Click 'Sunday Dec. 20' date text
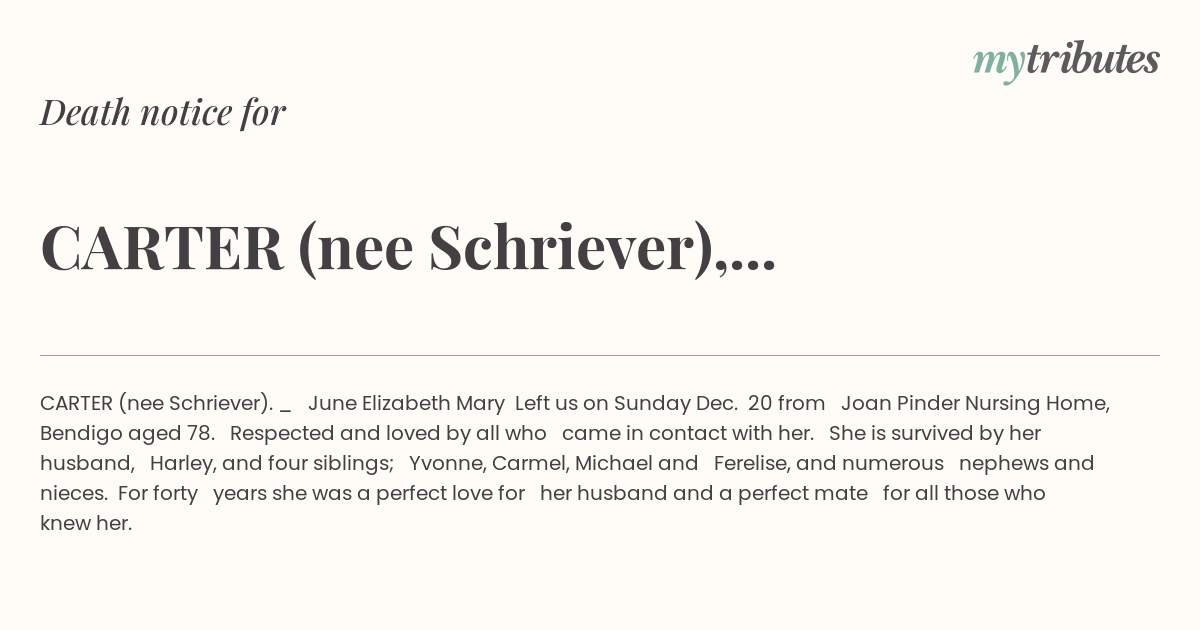Screen dimensions: 1200x630 (x=693, y=403)
